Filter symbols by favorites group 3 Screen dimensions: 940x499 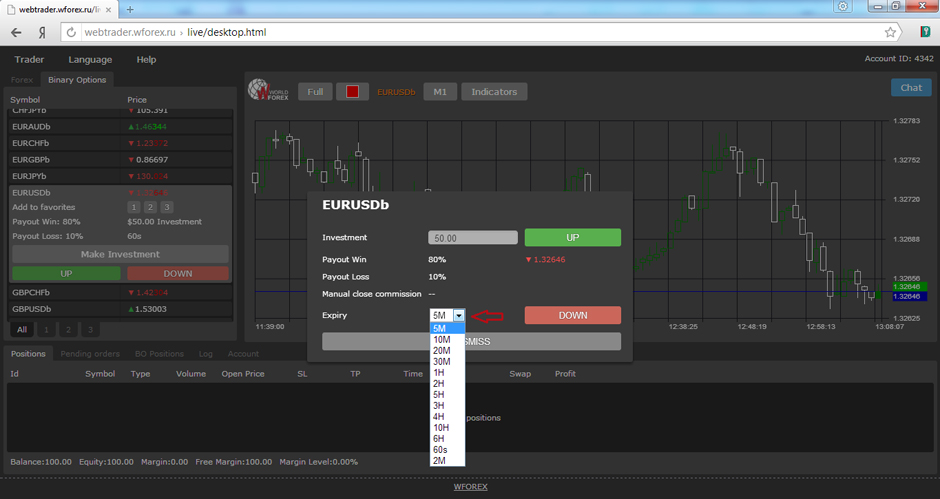point(91,329)
